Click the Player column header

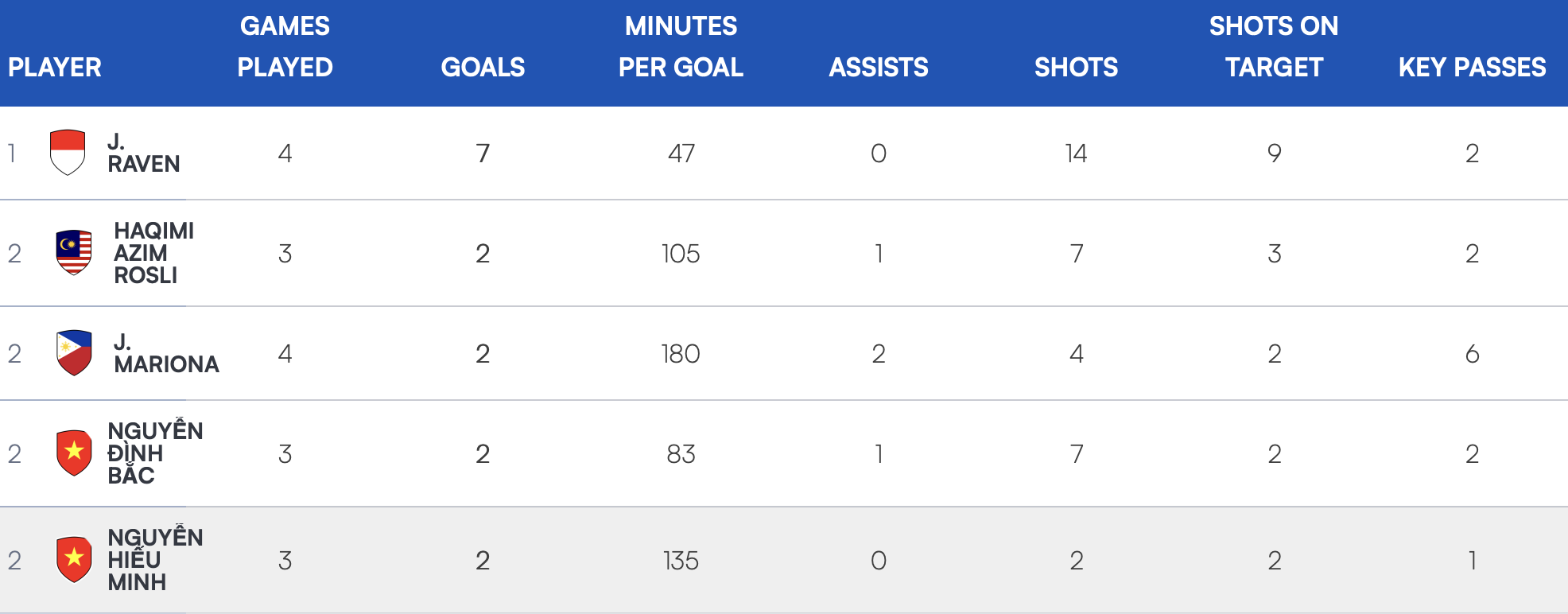click(55, 67)
